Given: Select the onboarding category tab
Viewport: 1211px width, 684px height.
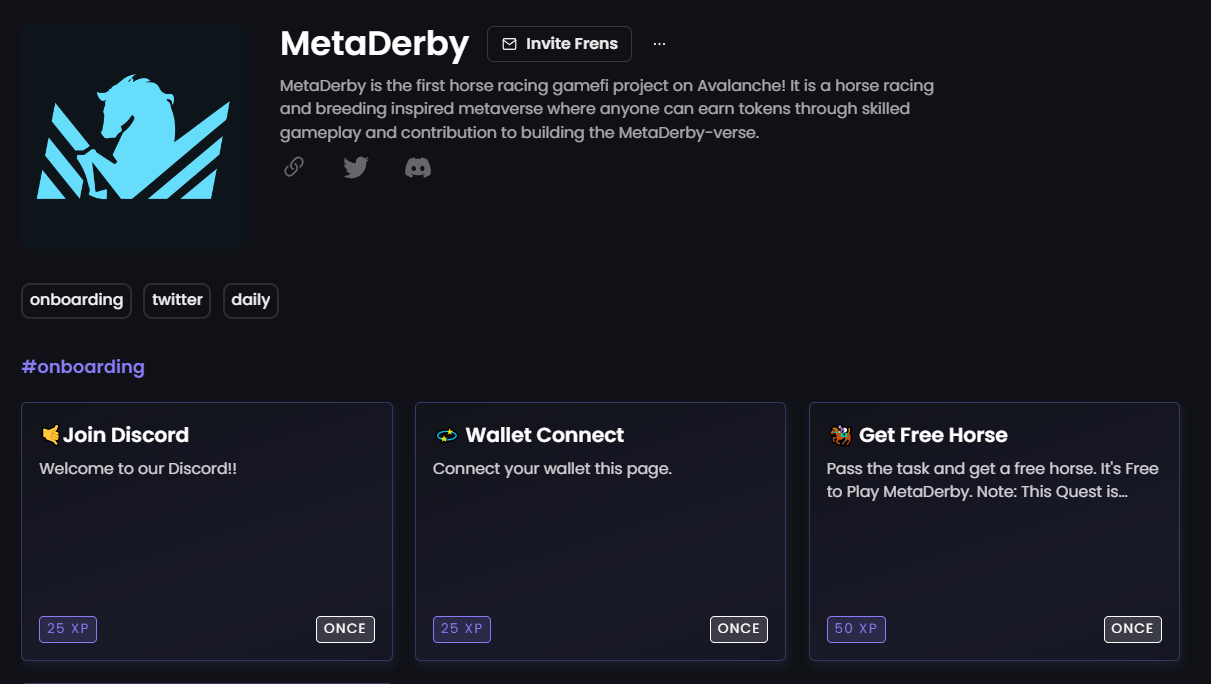Looking at the screenshot, I should point(76,300).
